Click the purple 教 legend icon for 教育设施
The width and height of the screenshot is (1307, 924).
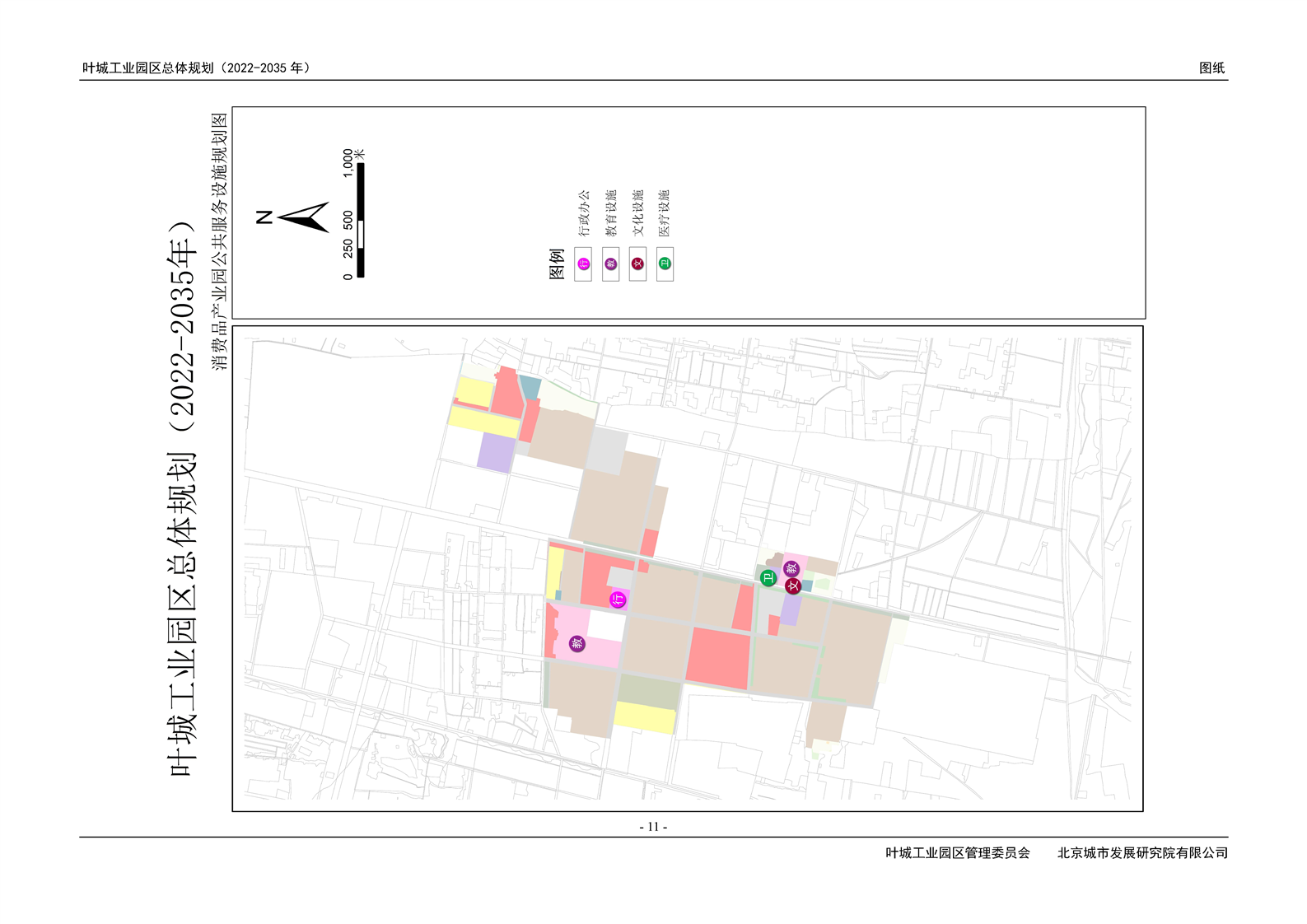point(610,264)
